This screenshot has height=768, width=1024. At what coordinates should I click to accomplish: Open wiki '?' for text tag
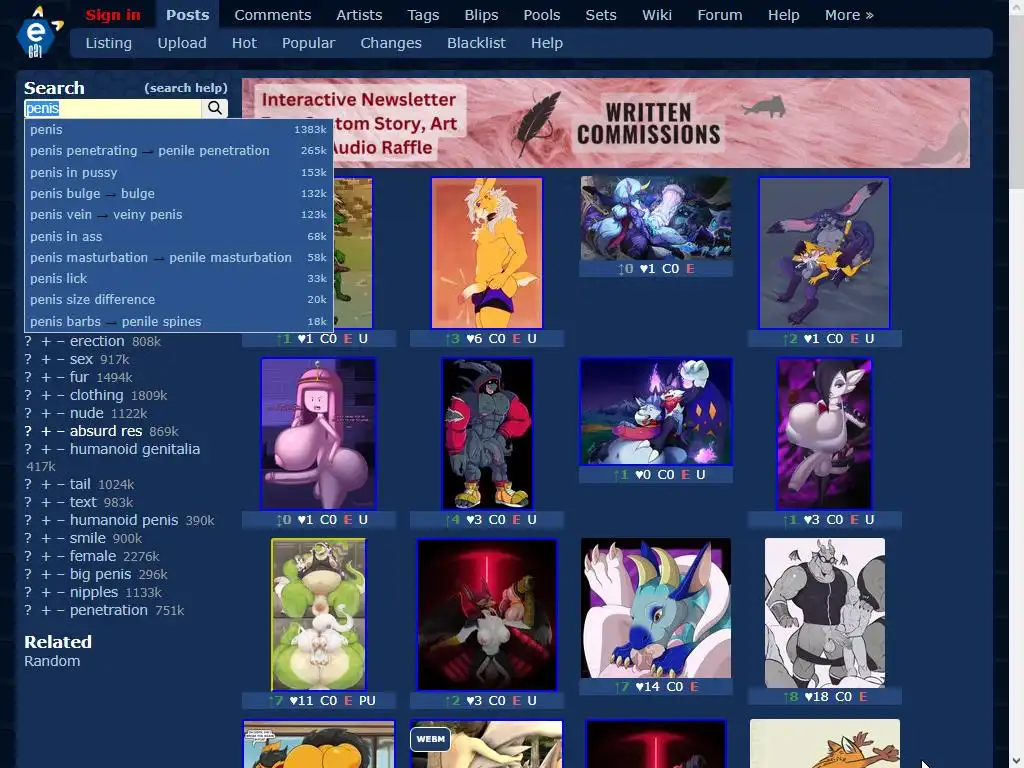(28, 502)
